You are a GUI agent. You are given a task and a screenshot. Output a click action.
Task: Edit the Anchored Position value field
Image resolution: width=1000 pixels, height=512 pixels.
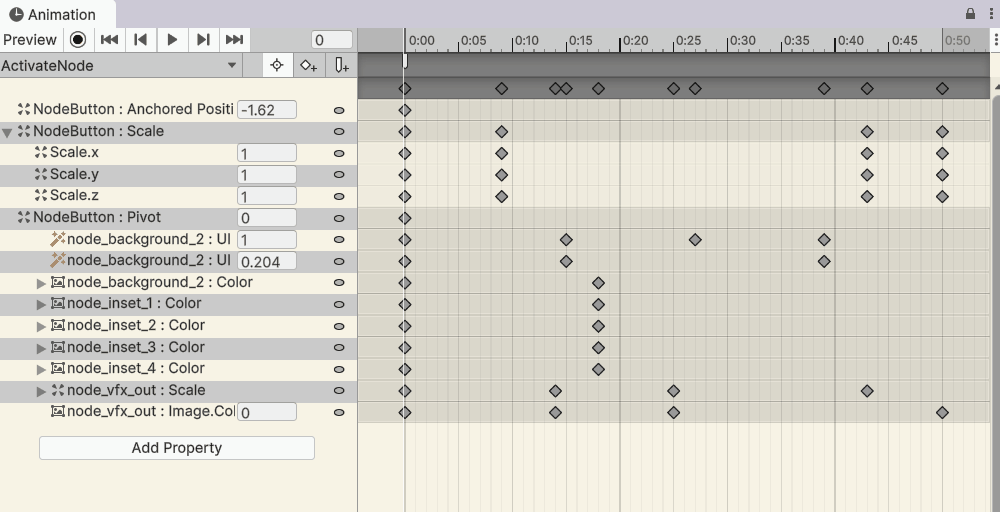pyautogui.click(x=267, y=110)
